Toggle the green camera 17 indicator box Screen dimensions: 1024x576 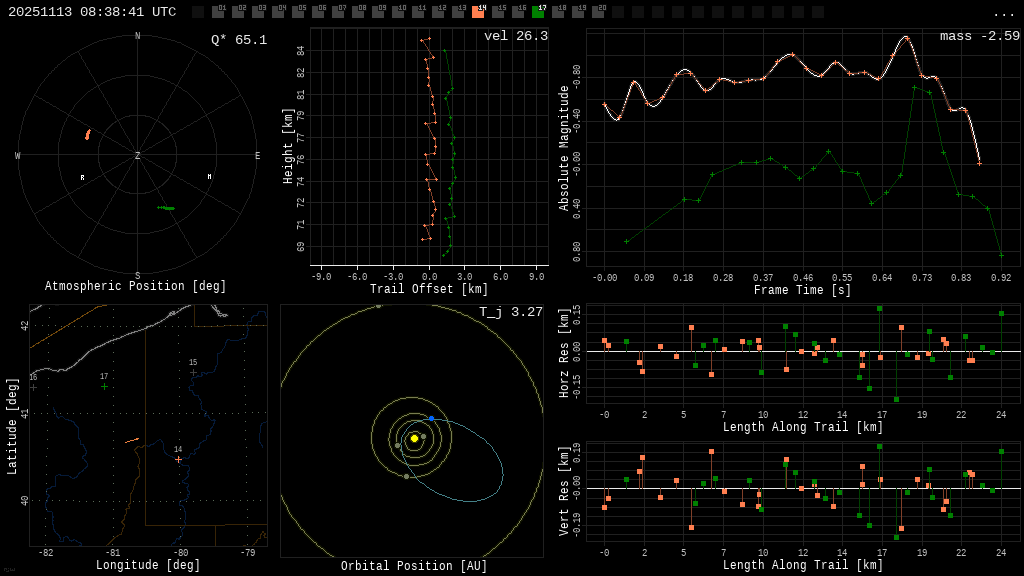[x=538, y=12]
